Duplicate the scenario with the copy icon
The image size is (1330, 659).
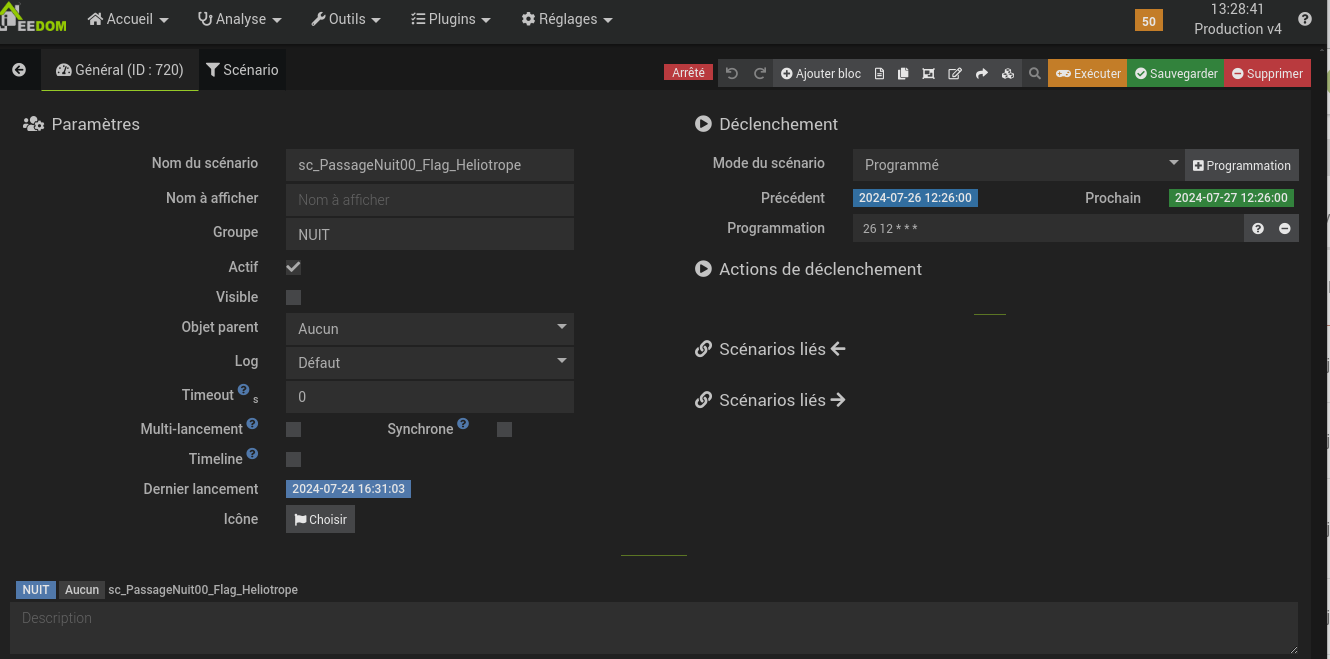[904, 73]
